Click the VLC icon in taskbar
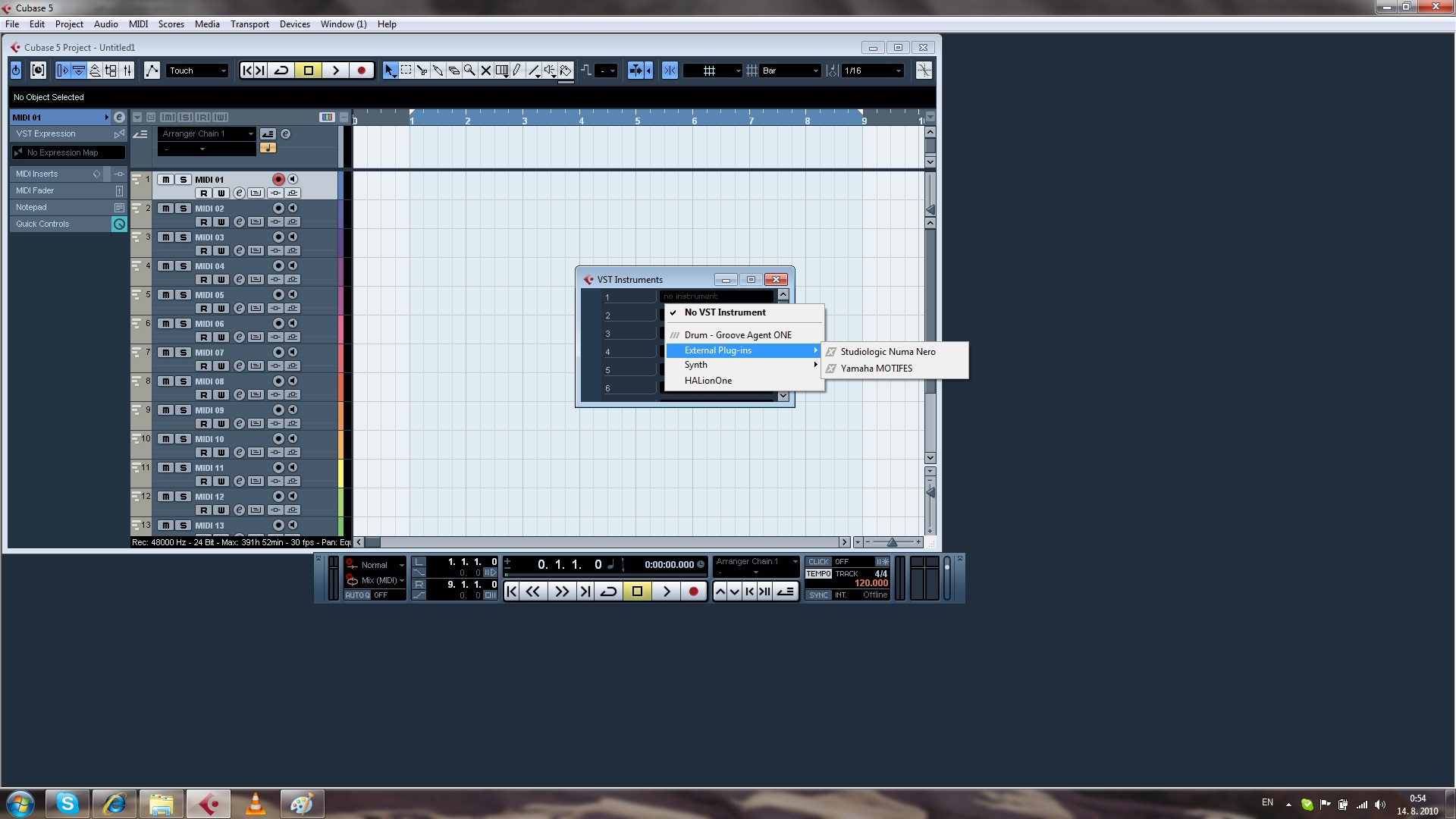 [256, 804]
